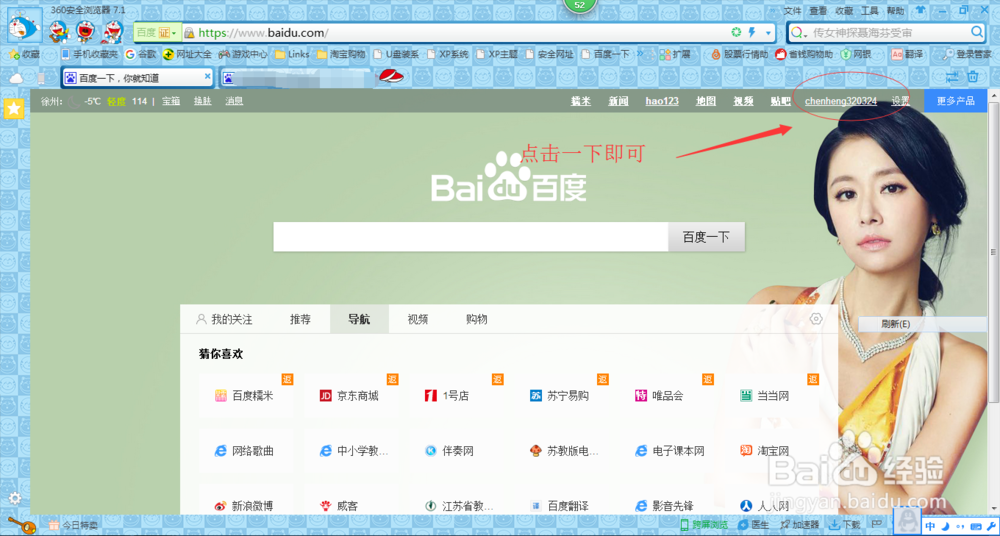This screenshot has height=536, width=1000.
Task: Click 加速器 in status bar
Action: [800, 525]
